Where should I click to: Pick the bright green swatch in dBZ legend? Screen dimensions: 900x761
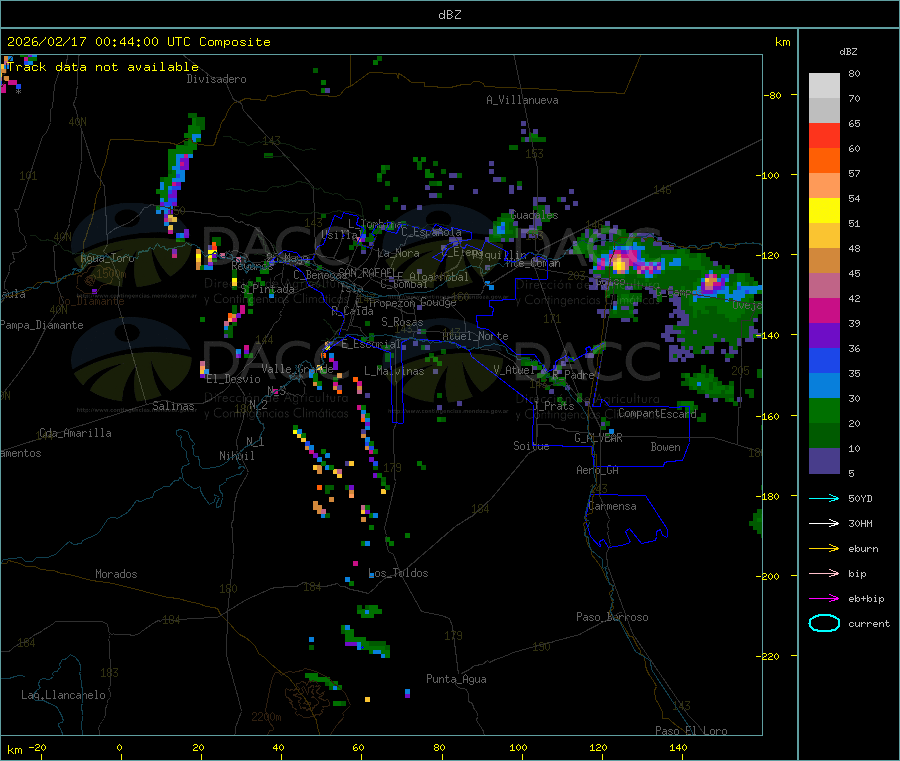[824, 410]
